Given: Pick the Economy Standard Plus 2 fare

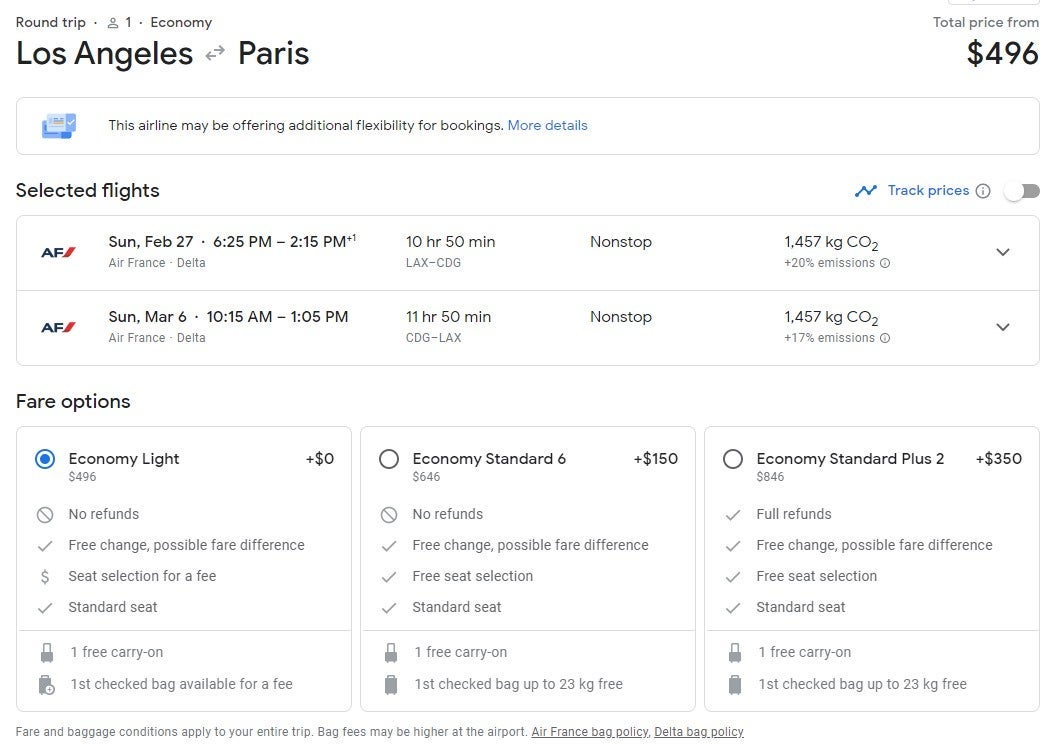Looking at the screenshot, I should point(733,459).
